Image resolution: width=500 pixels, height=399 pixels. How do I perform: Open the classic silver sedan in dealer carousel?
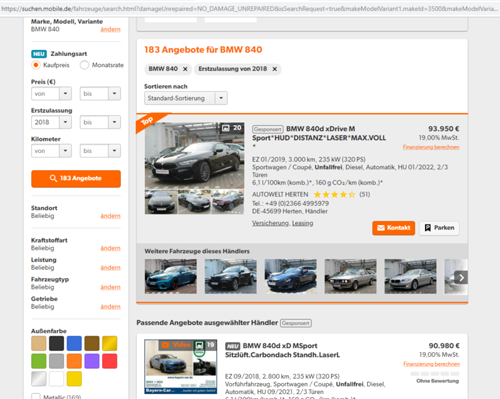click(350, 276)
